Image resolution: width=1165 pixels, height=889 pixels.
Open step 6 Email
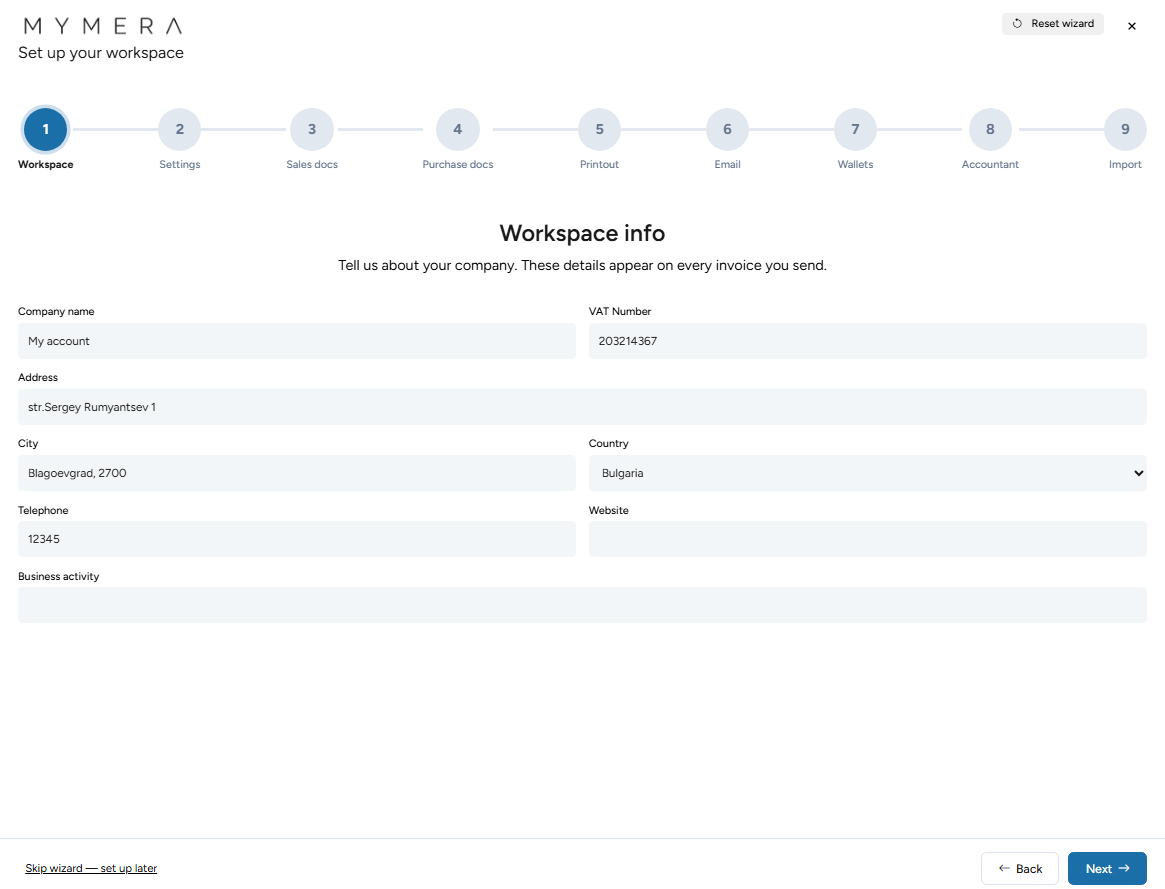click(727, 129)
